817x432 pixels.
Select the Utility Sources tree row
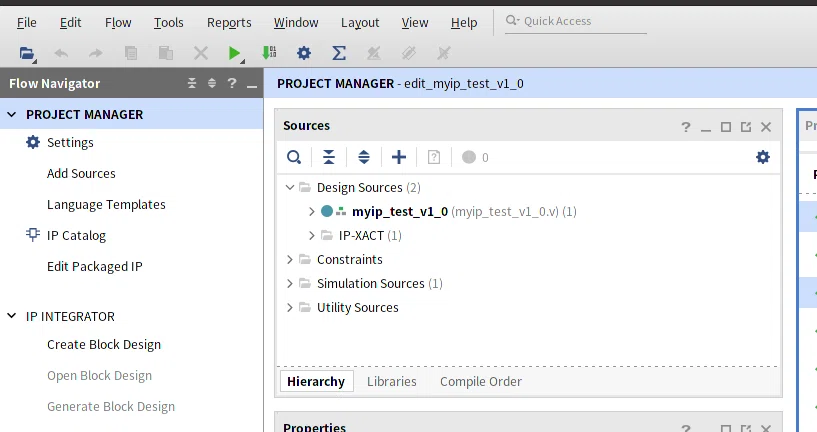(x=349, y=307)
